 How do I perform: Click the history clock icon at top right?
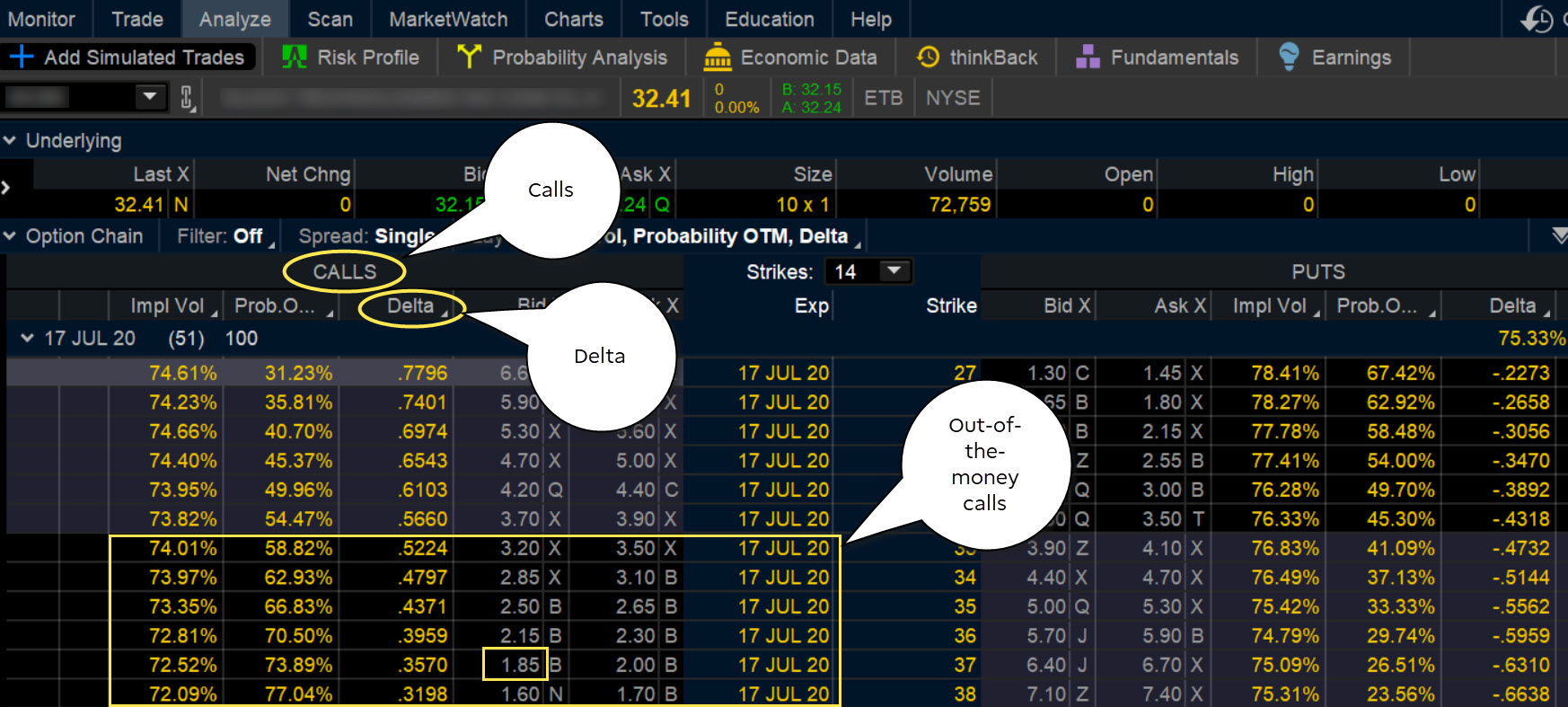pos(1537,19)
